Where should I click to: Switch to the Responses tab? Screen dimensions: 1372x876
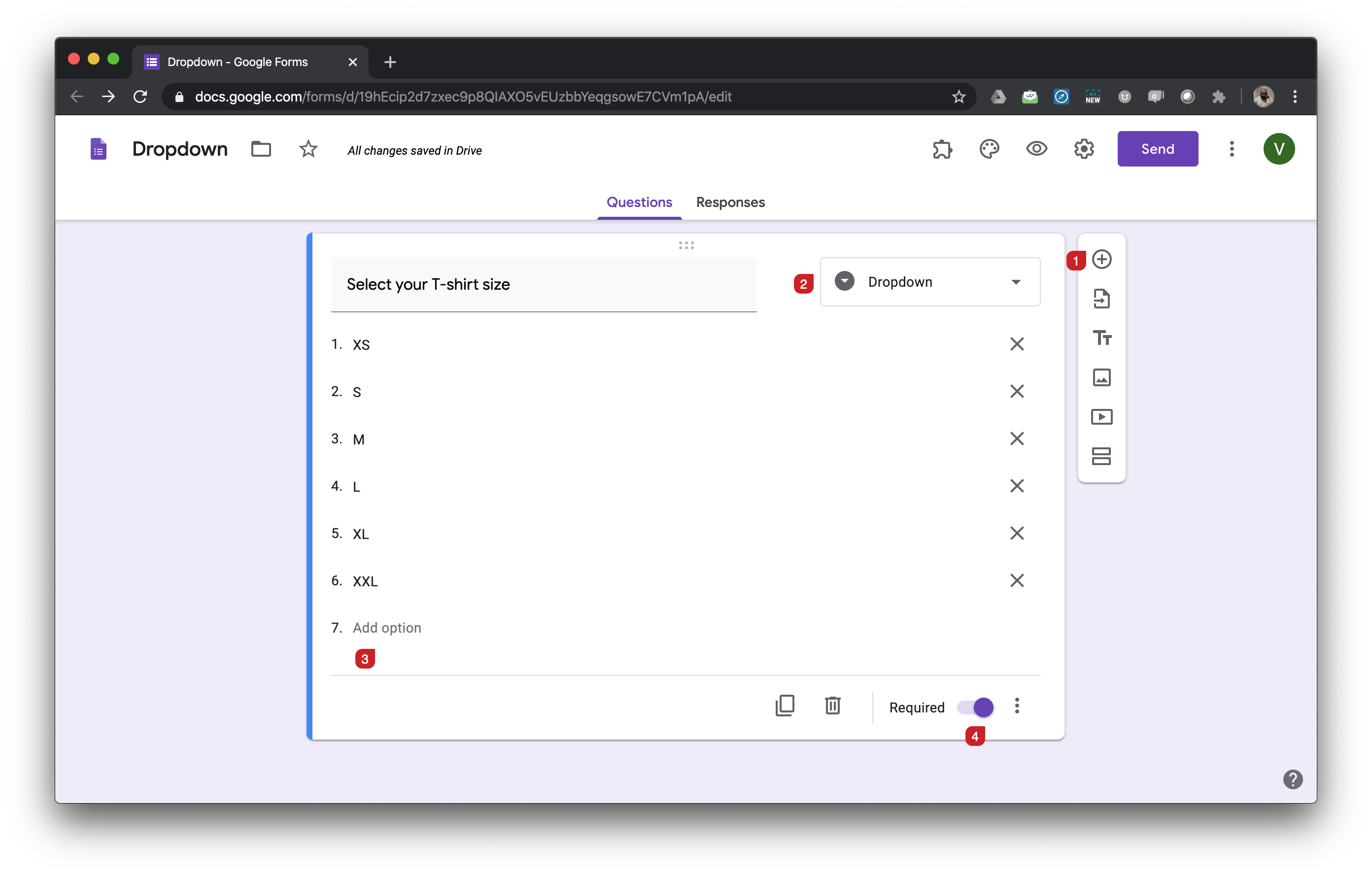pyautogui.click(x=730, y=202)
